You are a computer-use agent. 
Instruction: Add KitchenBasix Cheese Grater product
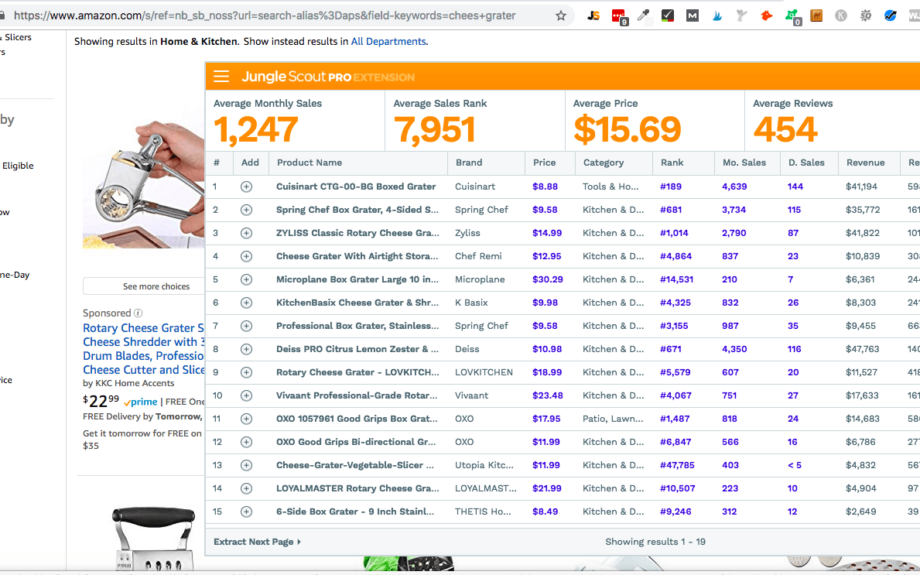246,303
